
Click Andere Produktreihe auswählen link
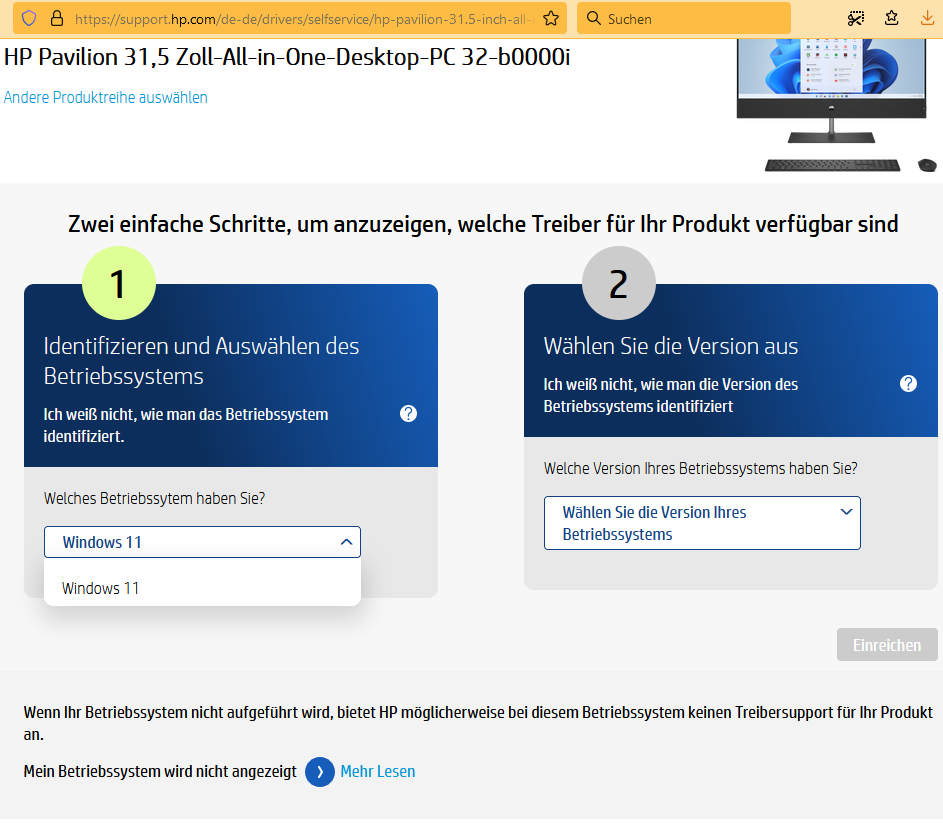point(106,97)
